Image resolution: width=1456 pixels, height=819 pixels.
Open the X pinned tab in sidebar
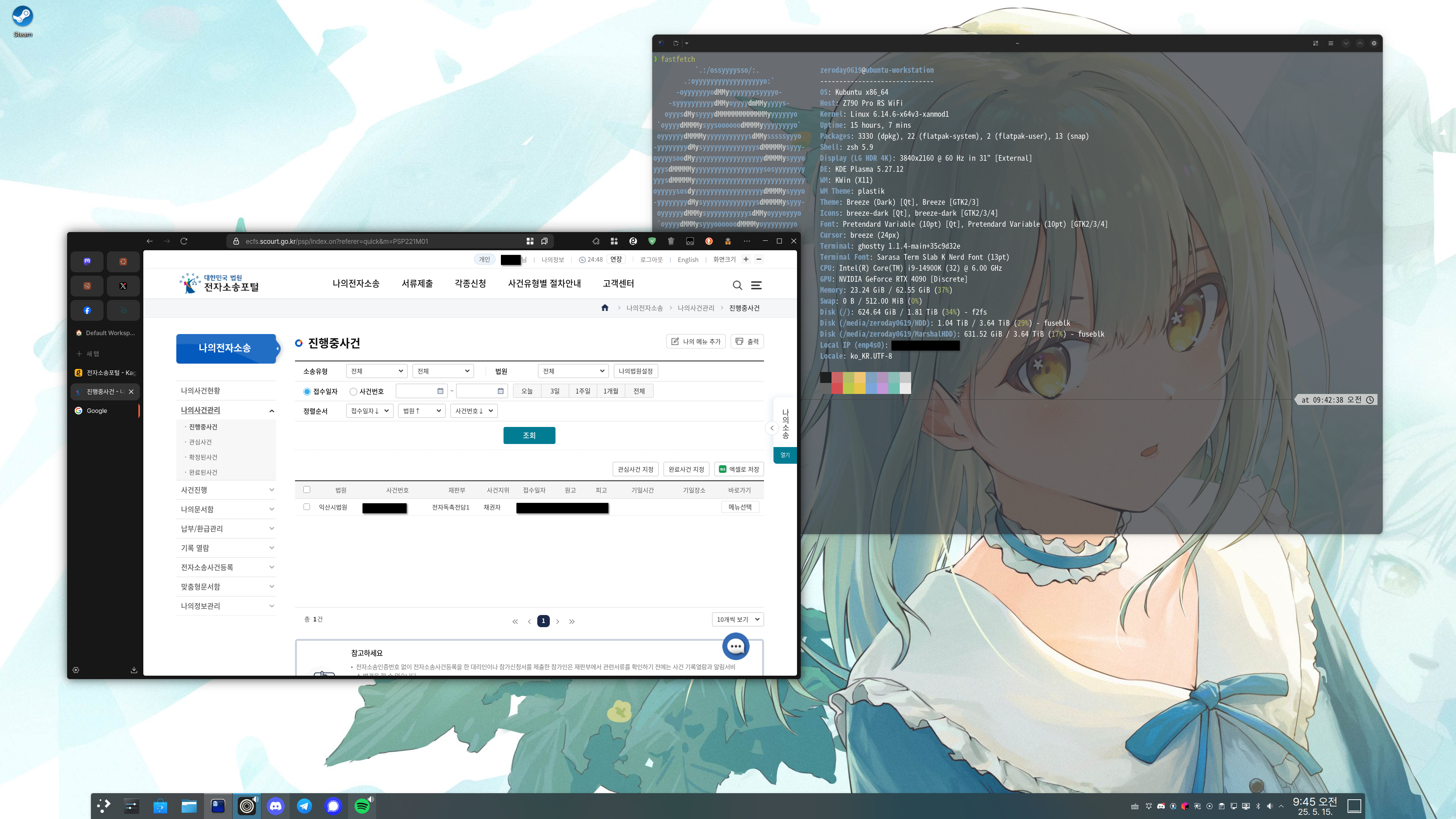(x=123, y=286)
